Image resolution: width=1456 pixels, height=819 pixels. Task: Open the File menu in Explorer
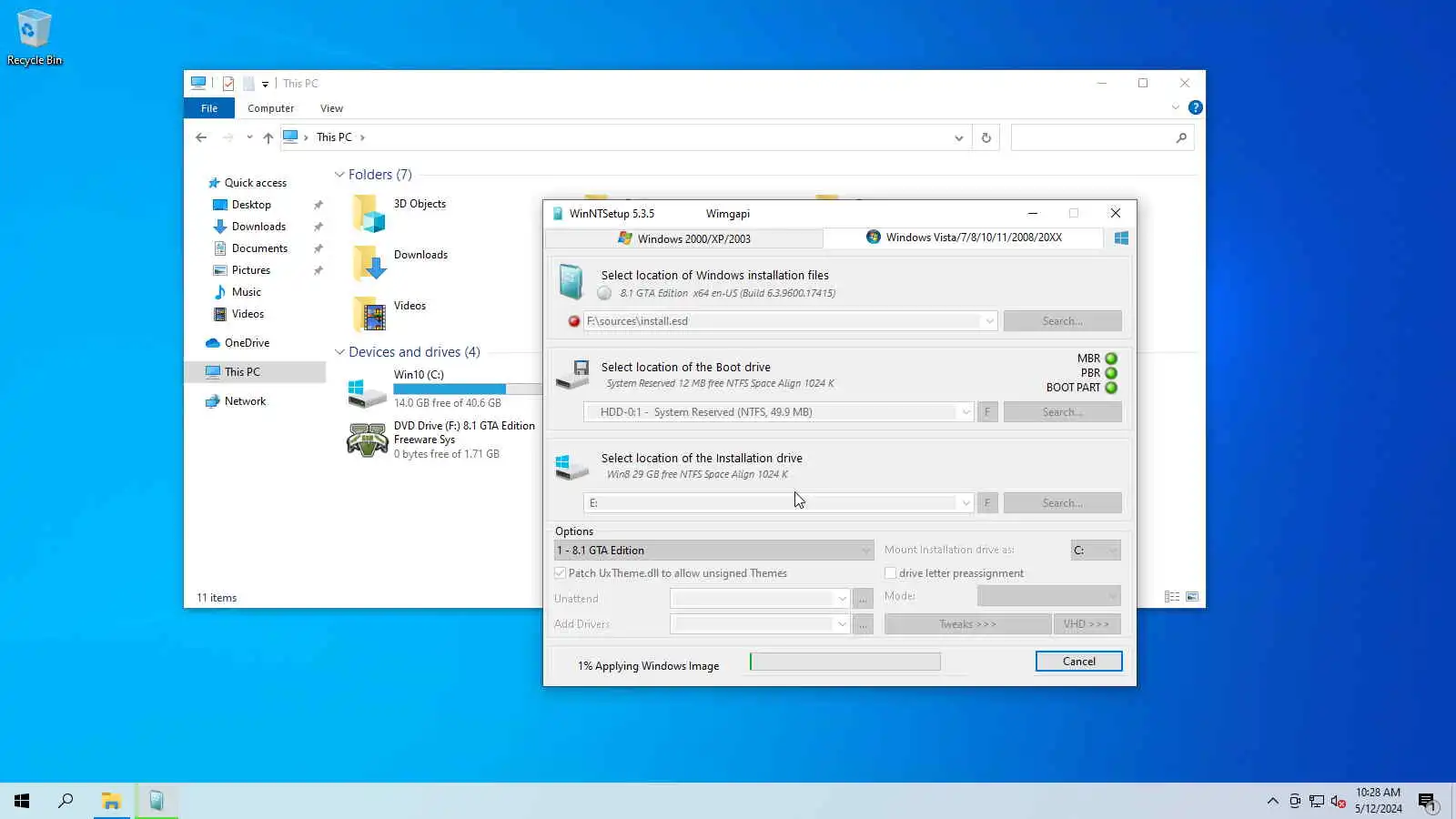click(x=209, y=108)
